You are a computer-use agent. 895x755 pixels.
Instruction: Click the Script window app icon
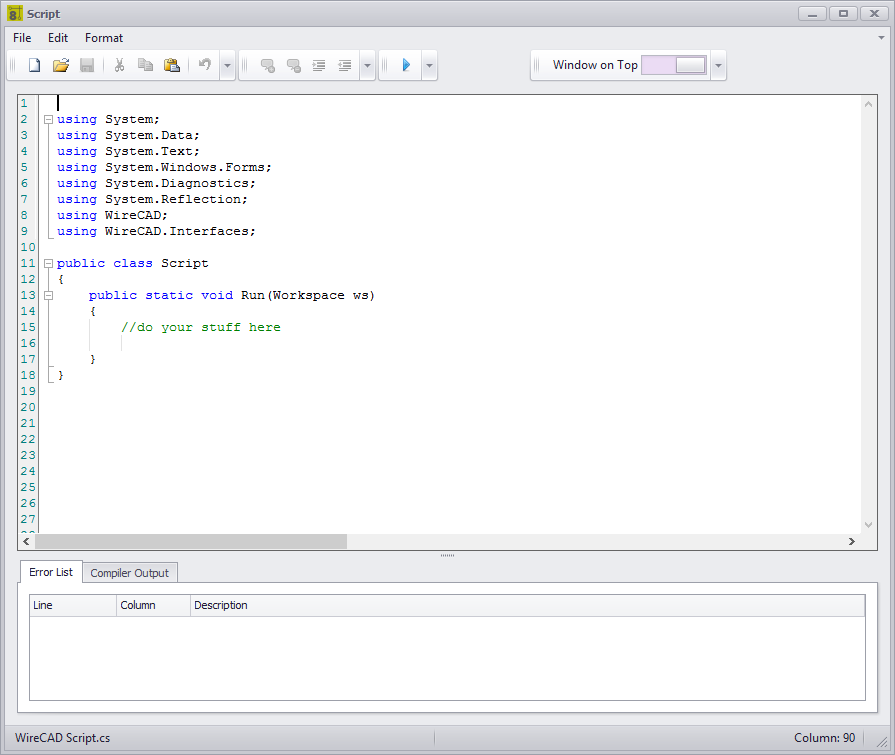coord(15,13)
